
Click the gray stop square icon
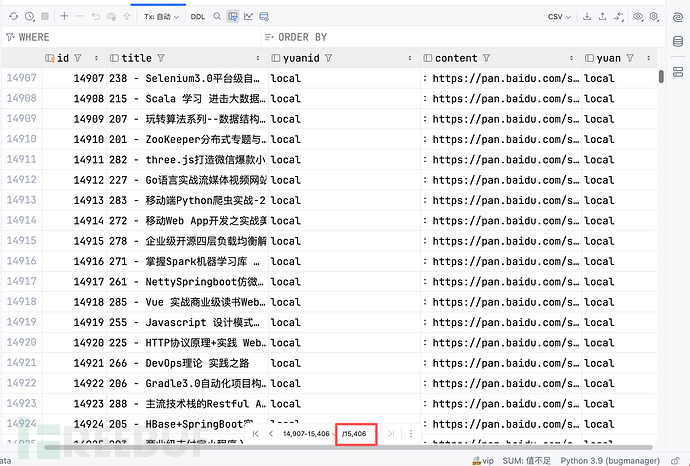pyautogui.click(x=44, y=16)
